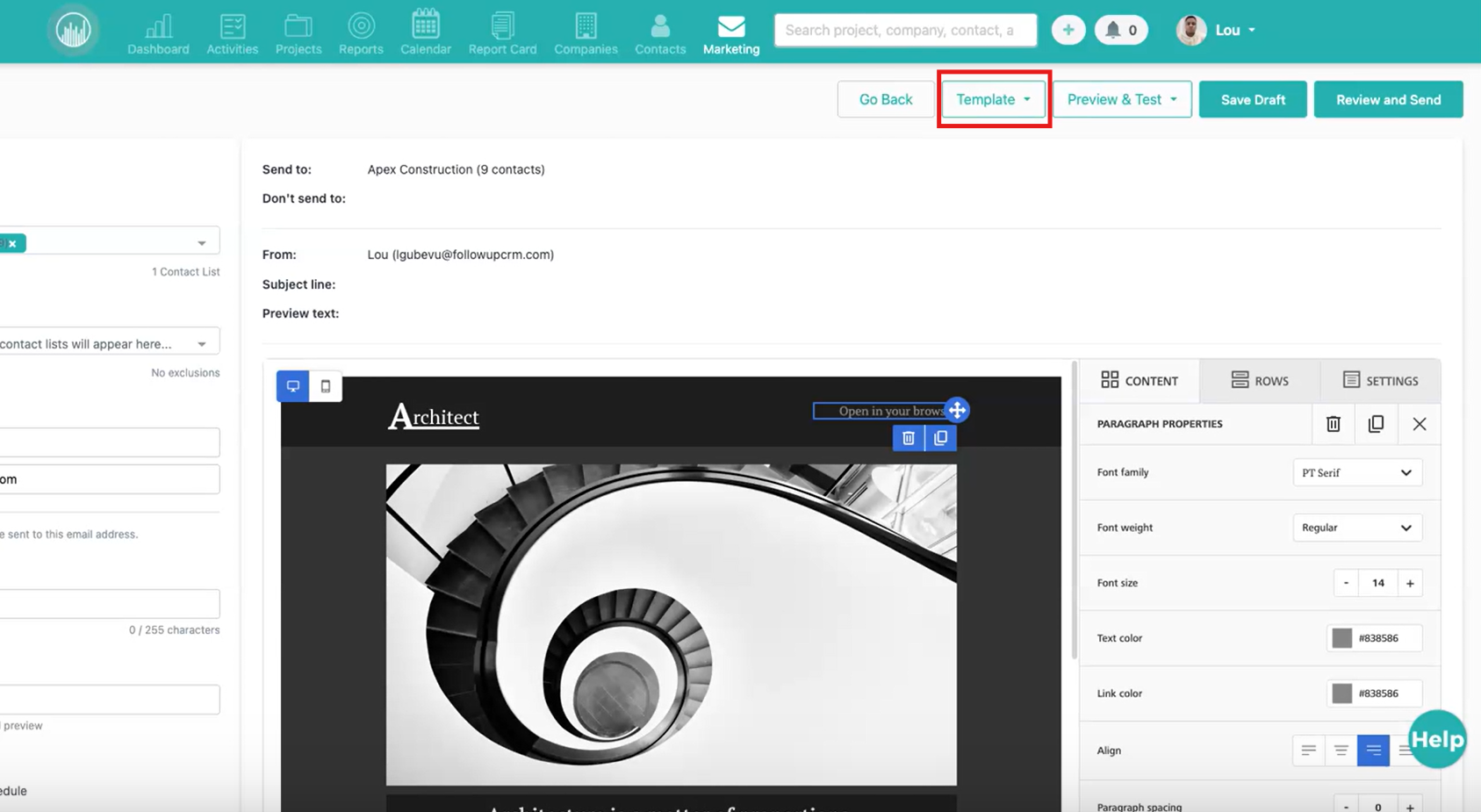The image size is (1481, 812).
Task: Delete paragraph via properties trash icon
Action: click(1333, 424)
